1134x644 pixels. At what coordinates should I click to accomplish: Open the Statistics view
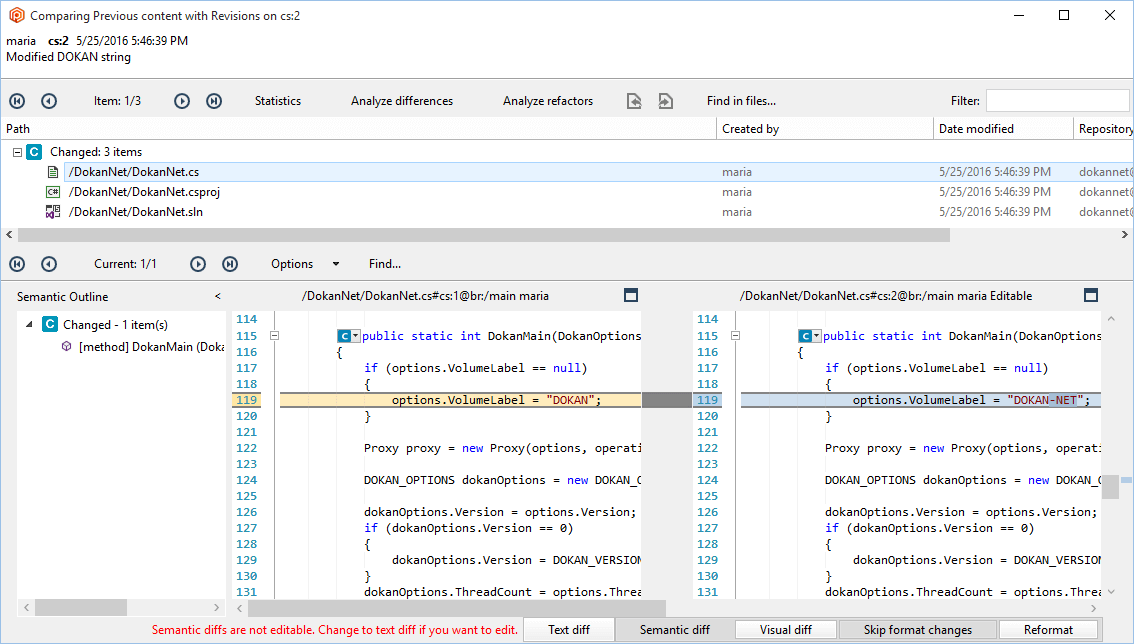click(278, 101)
